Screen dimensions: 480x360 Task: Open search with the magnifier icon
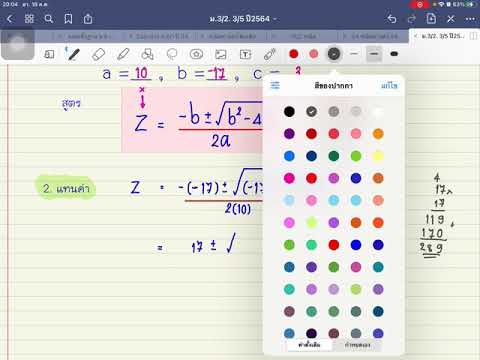pyautogui.click(x=49, y=19)
